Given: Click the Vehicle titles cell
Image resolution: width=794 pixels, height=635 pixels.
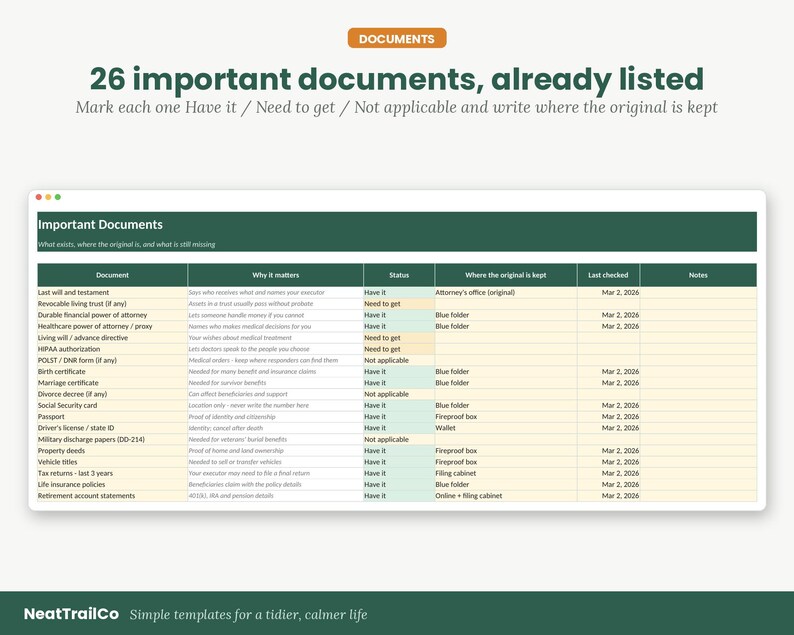Looking at the screenshot, I should coord(112,462).
